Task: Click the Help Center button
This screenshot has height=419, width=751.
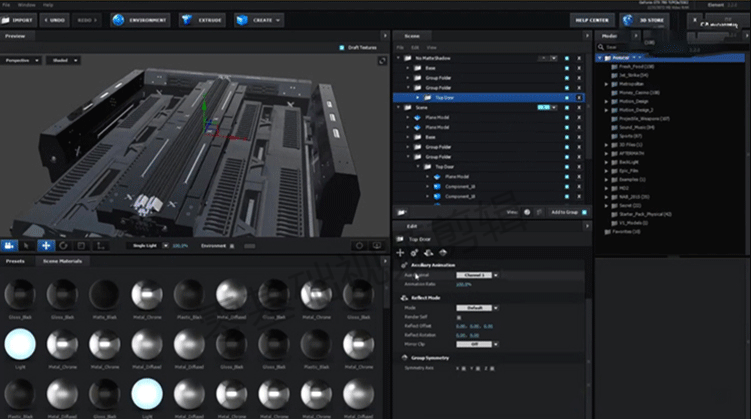Action: [x=594, y=19]
